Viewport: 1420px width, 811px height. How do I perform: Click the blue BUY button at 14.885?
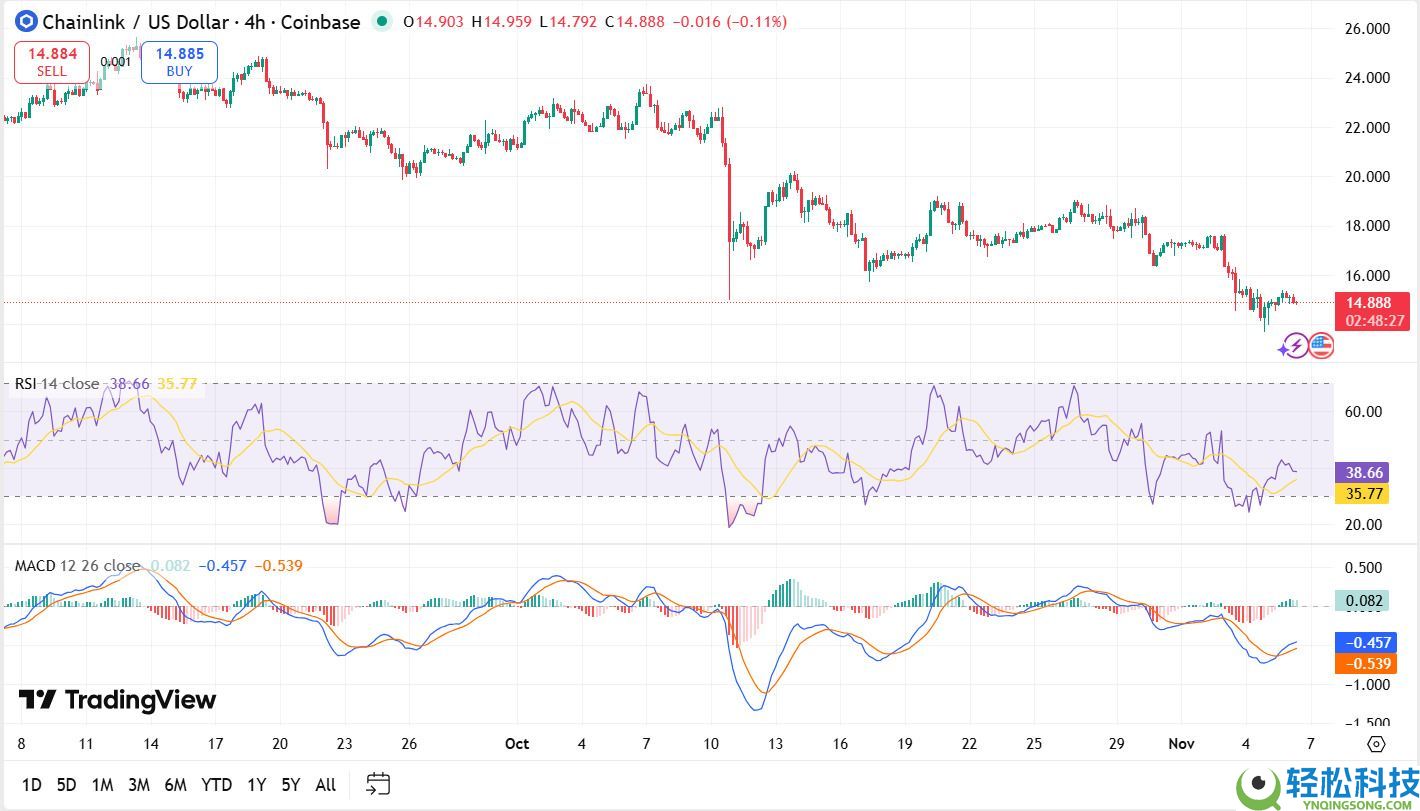click(x=179, y=62)
